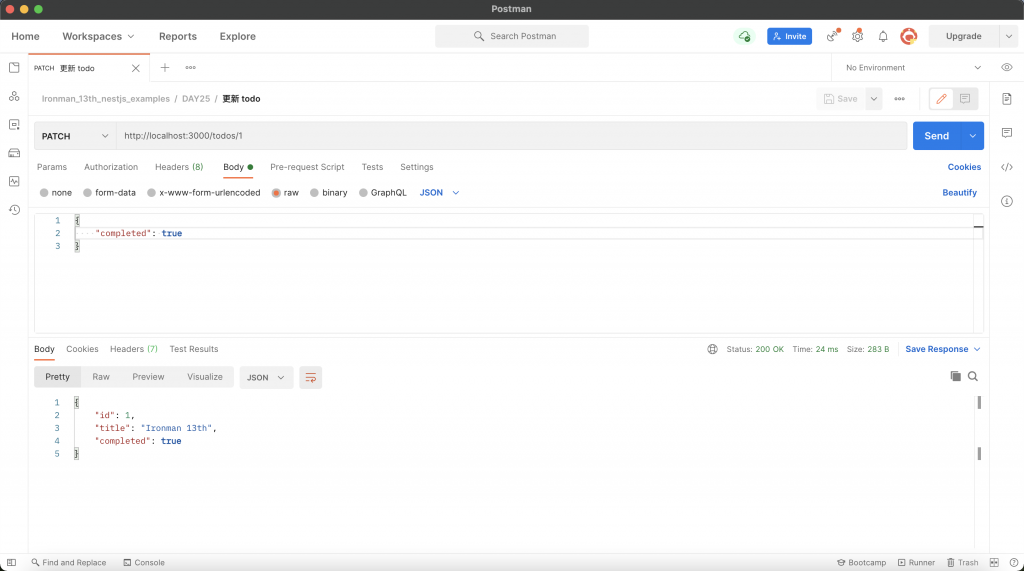Open the help icon in status bar
The height and width of the screenshot is (571, 1024).
1014,563
